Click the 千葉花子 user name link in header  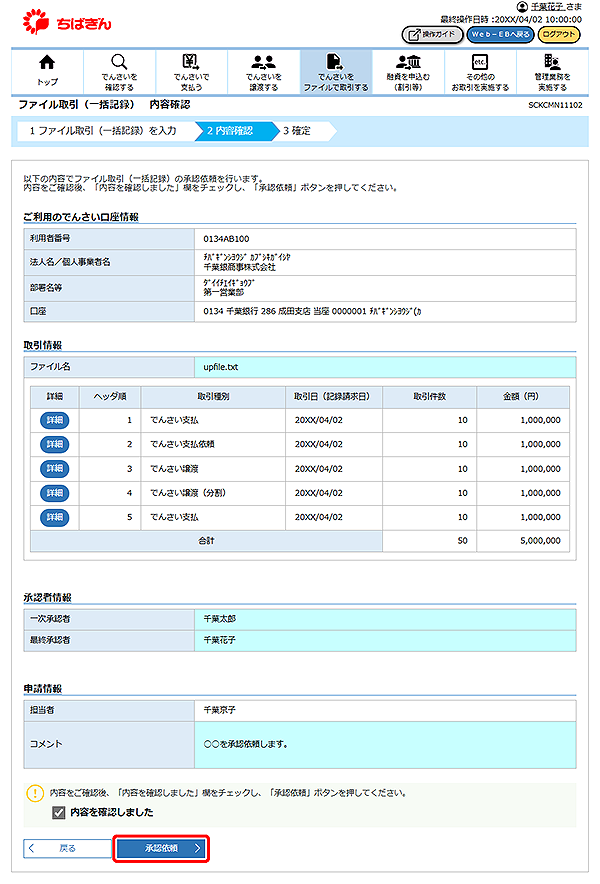coord(547,7)
